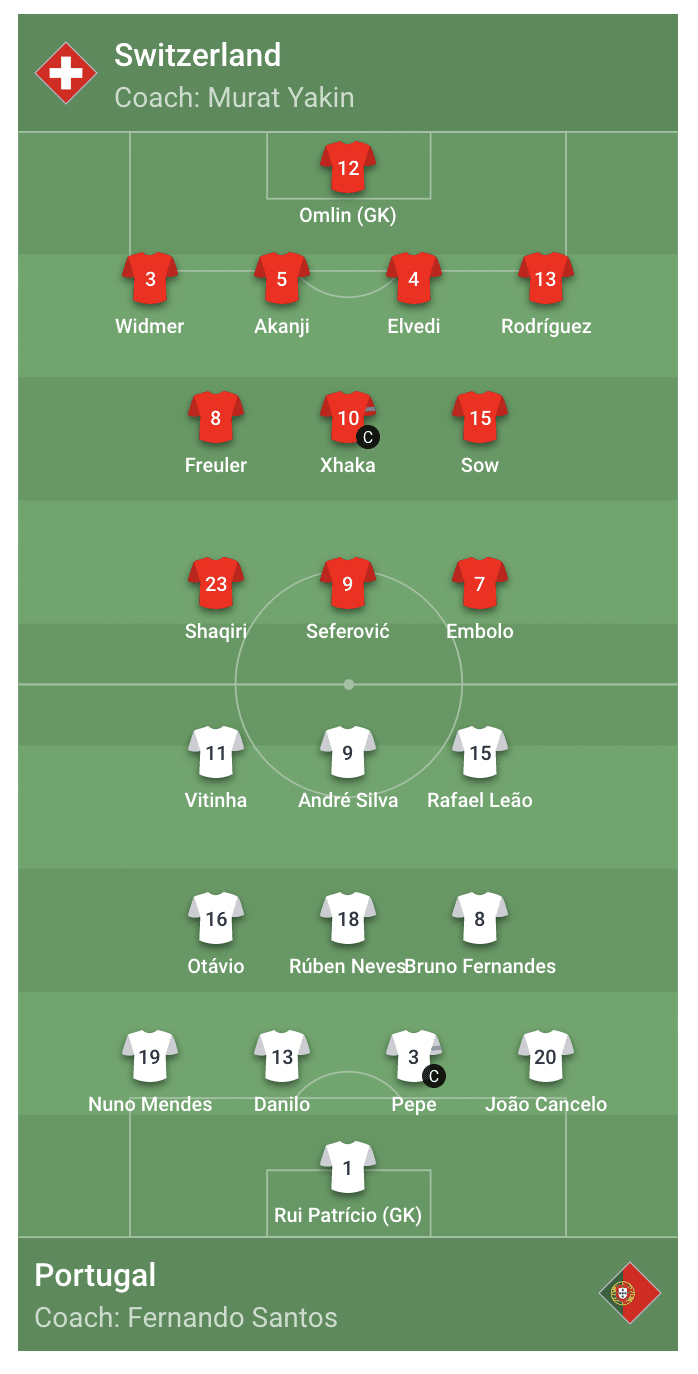This screenshot has height=1374, width=698.
Task: Click Bruno Fernandes' number 8 jersey
Action: pyautogui.click(x=480, y=918)
